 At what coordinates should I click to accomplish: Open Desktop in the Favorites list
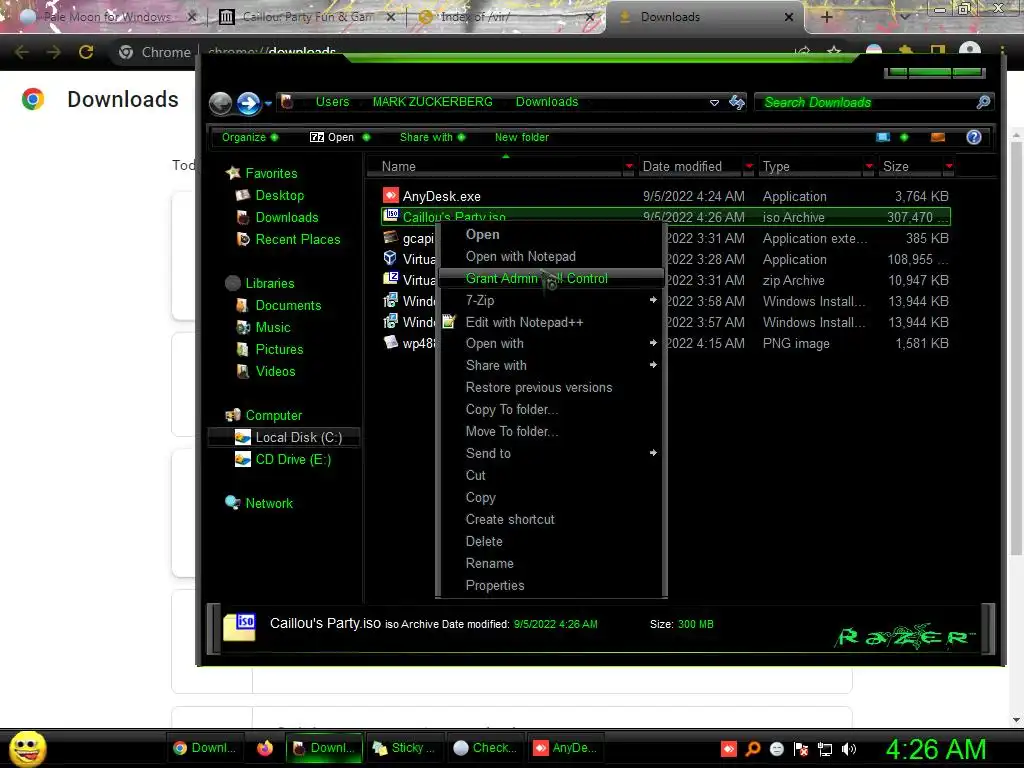pos(280,195)
